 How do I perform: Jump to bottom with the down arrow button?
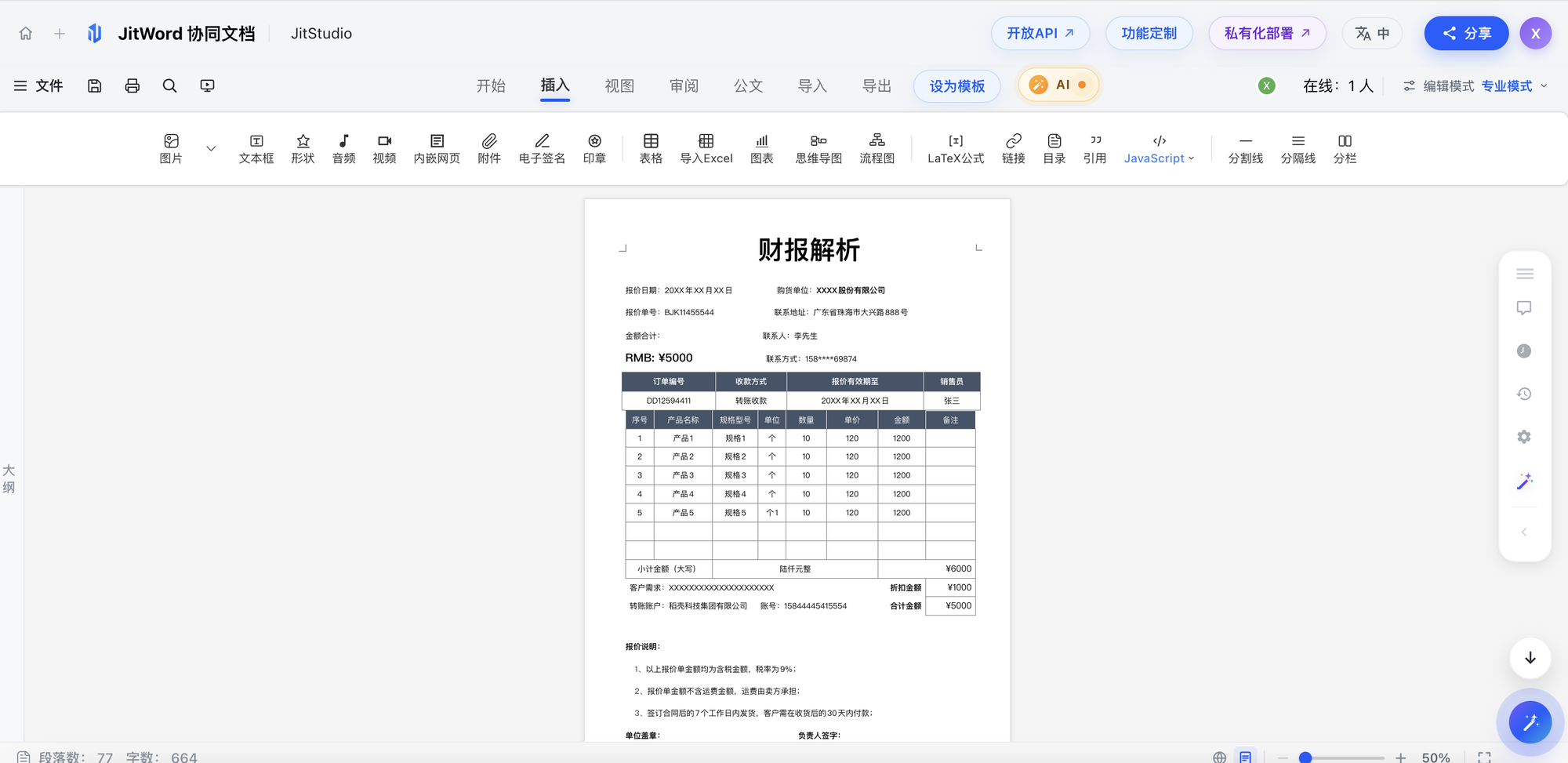1530,658
